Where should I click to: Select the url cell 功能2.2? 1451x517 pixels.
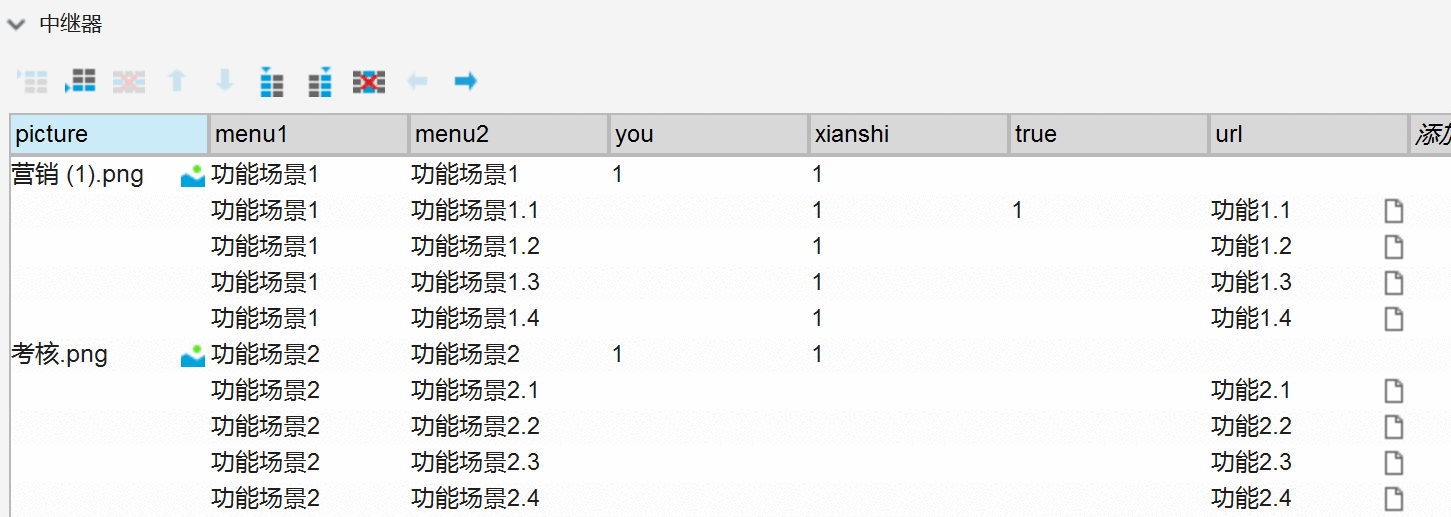point(1251,427)
